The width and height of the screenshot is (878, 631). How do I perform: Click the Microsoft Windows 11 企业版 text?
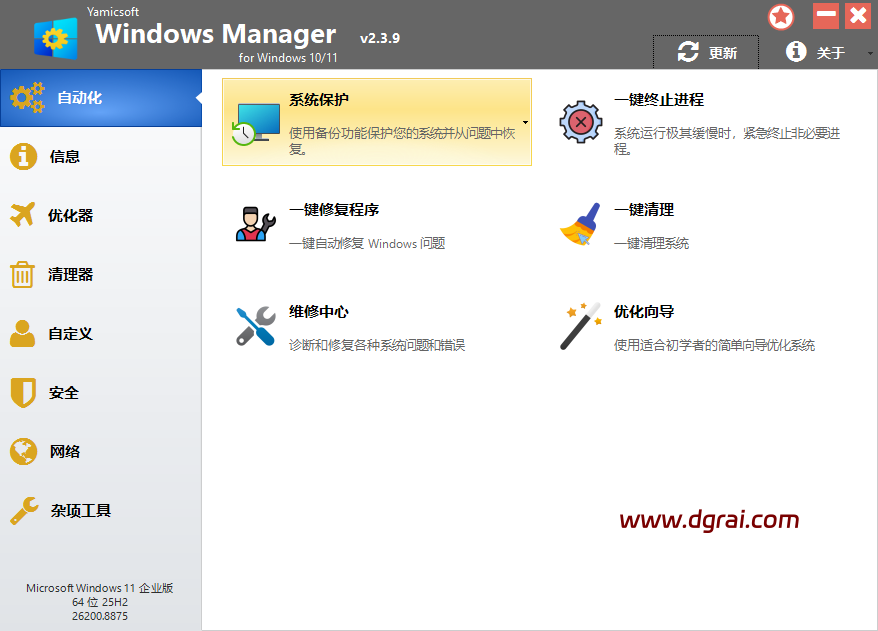click(x=100, y=588)
